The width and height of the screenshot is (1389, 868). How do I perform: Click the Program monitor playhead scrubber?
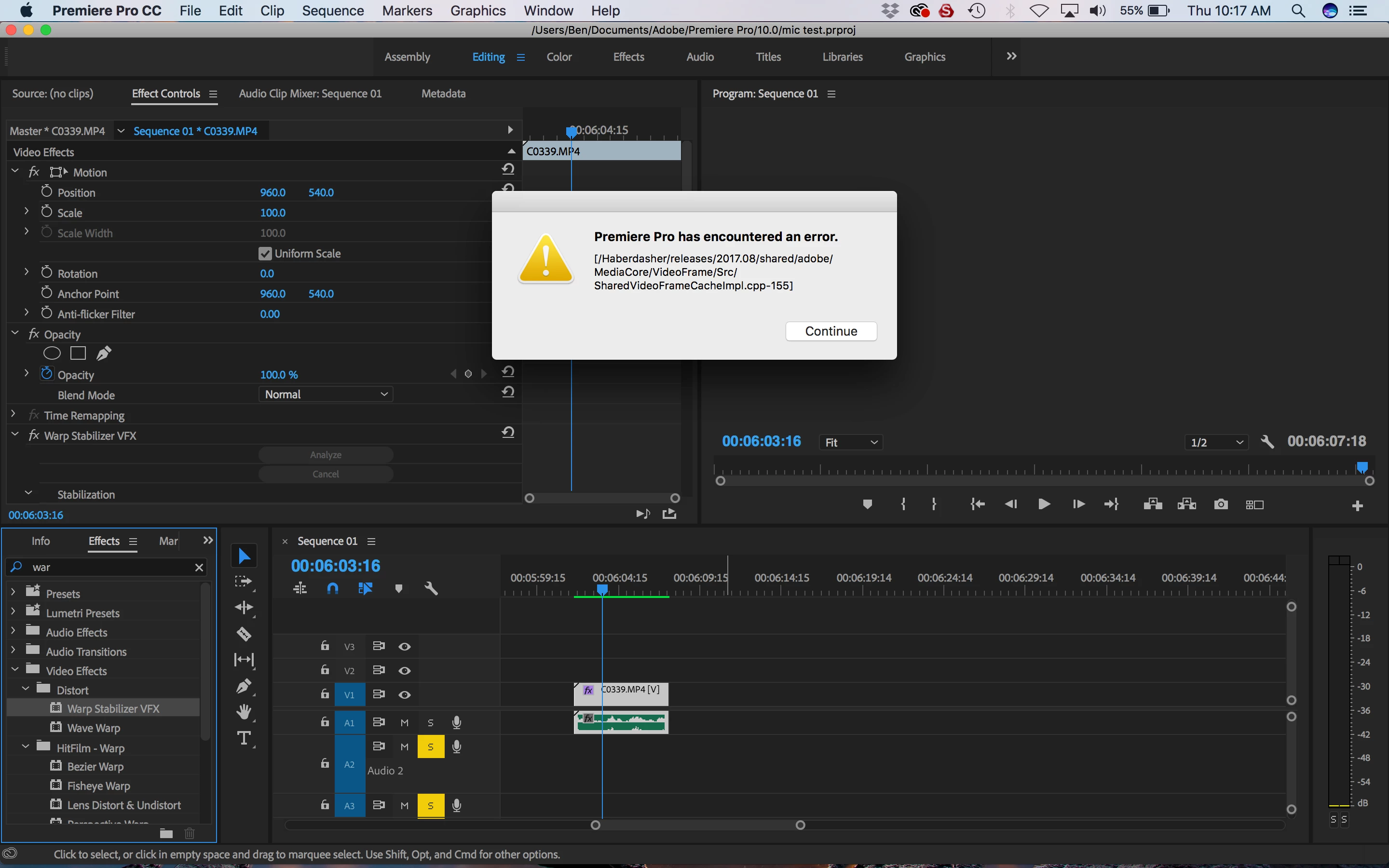pyautogui.click(x=1362, y=468)
